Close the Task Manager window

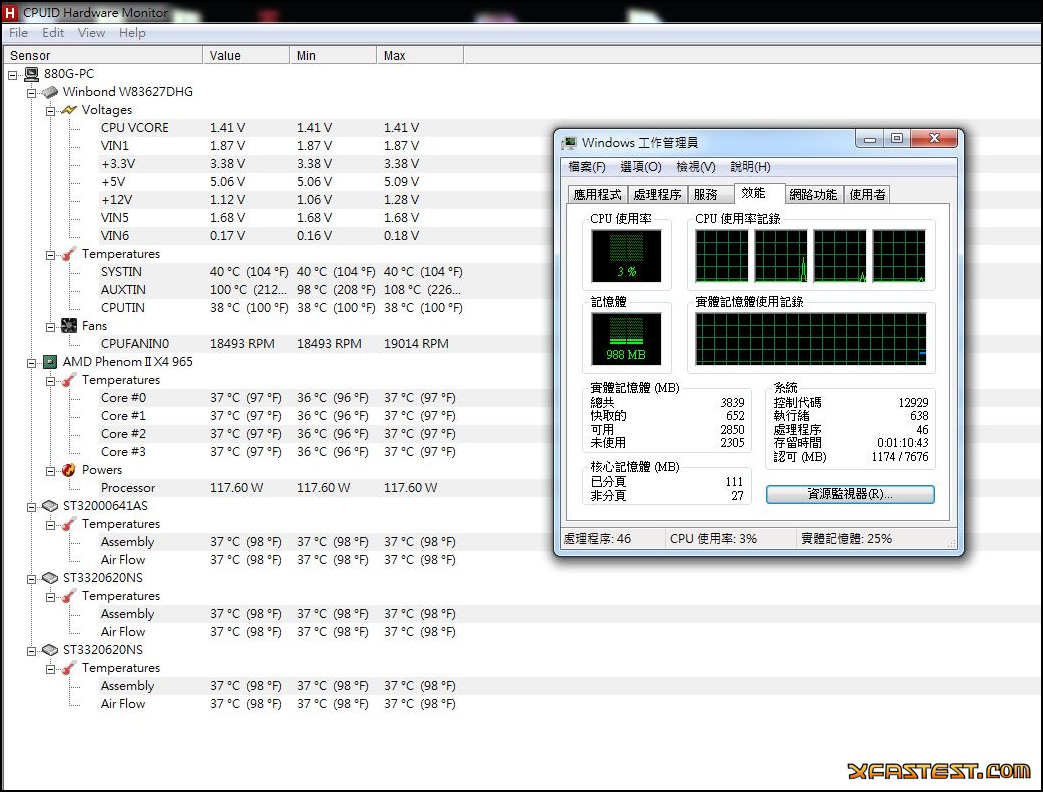[x=934, y=138]
